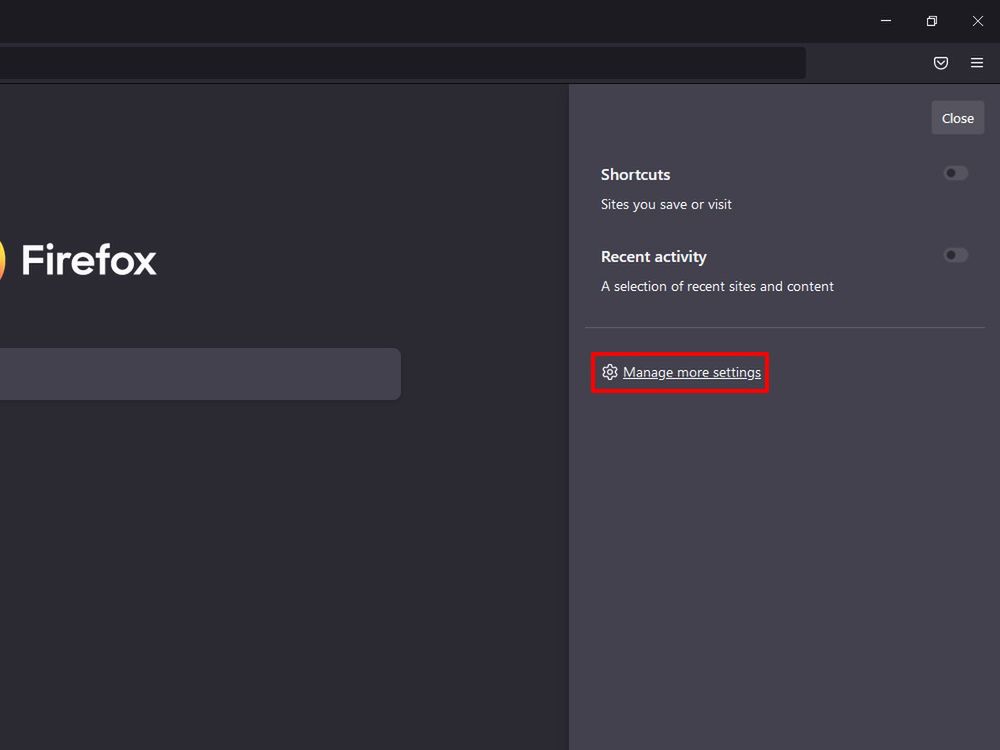This screenshot has width=1000, height=750.
Task: Turn on the Recent activity switch
Action: tap(955, 255)
